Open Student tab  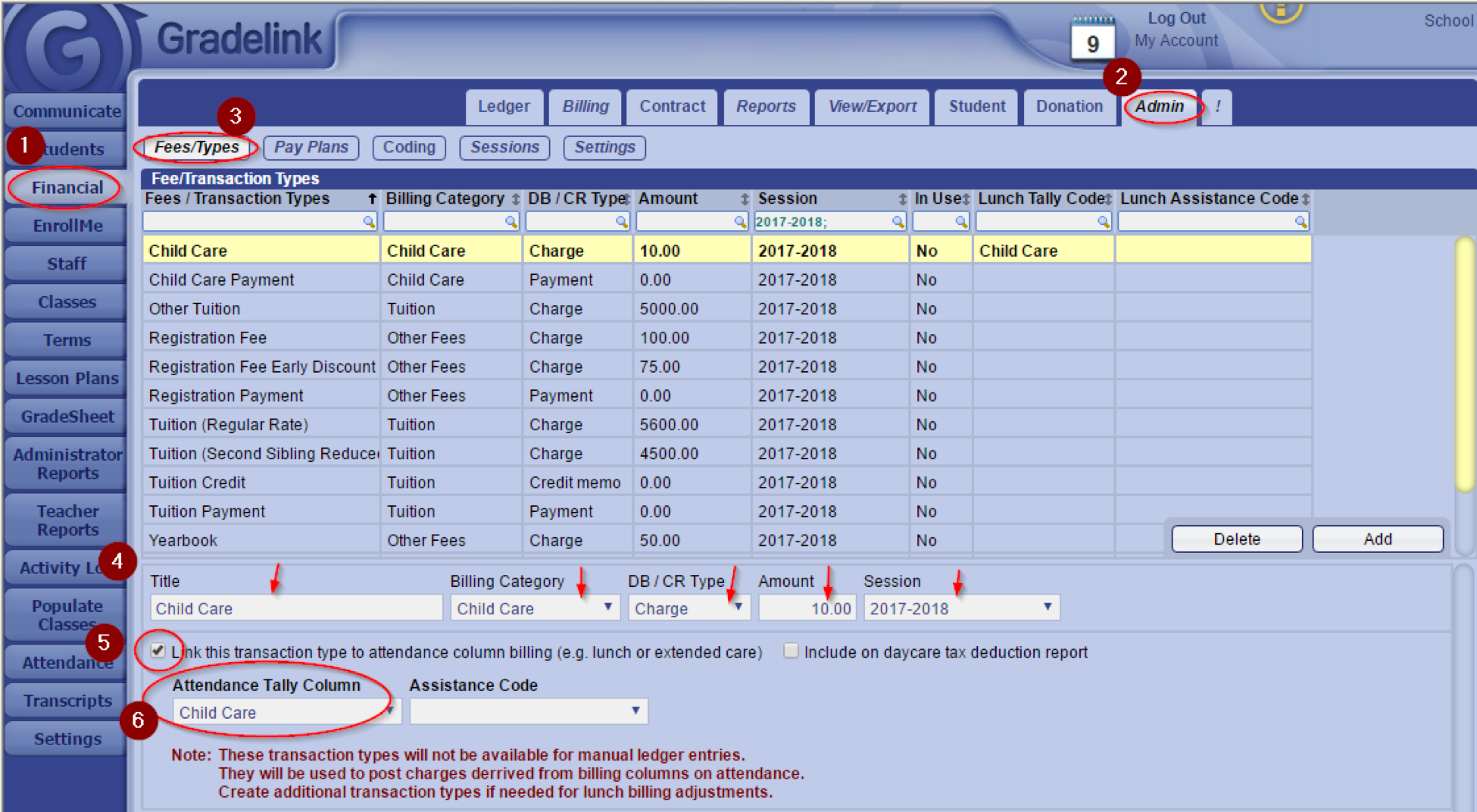pyautogui.click(x=977, y=107)
